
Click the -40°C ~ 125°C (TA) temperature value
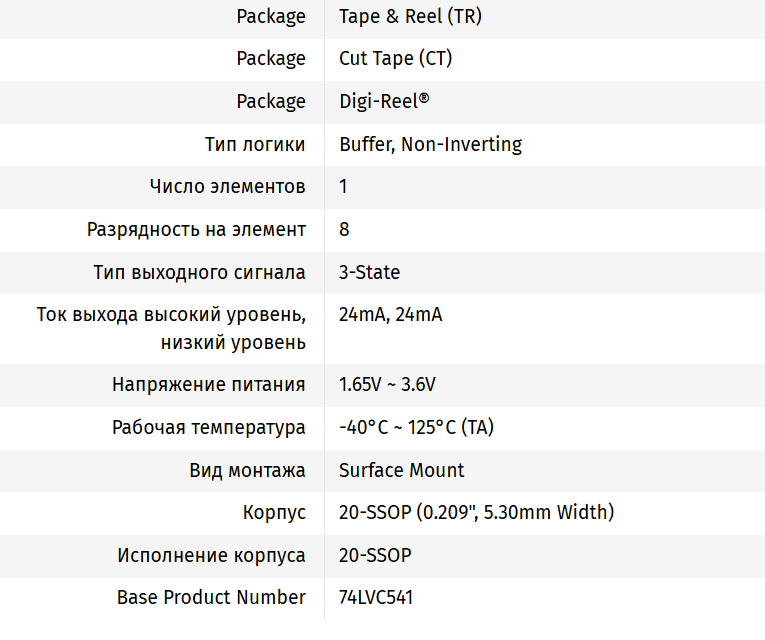click(x=416, y=428)
